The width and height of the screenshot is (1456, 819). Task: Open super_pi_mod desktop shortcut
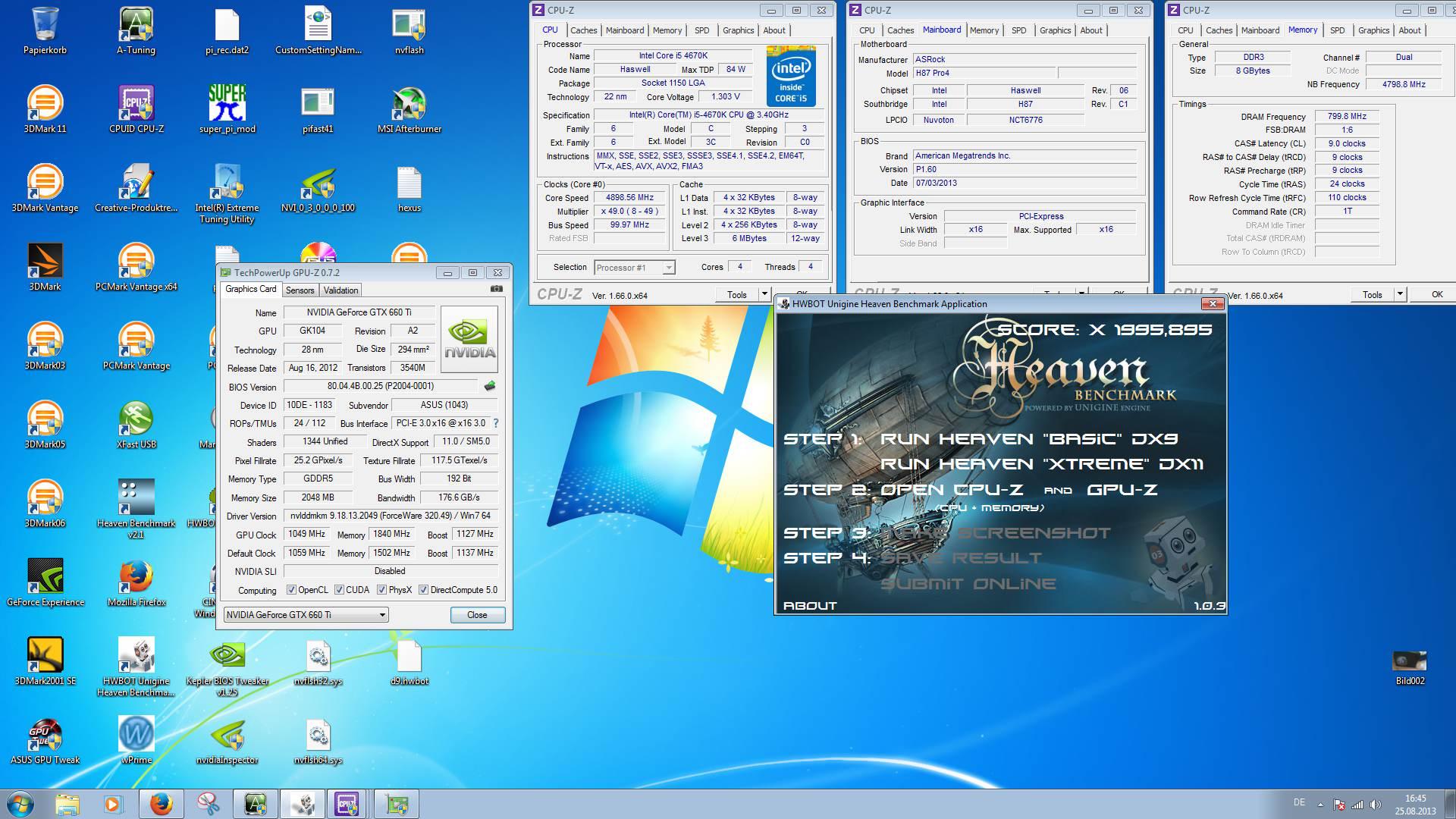[227, 109]
